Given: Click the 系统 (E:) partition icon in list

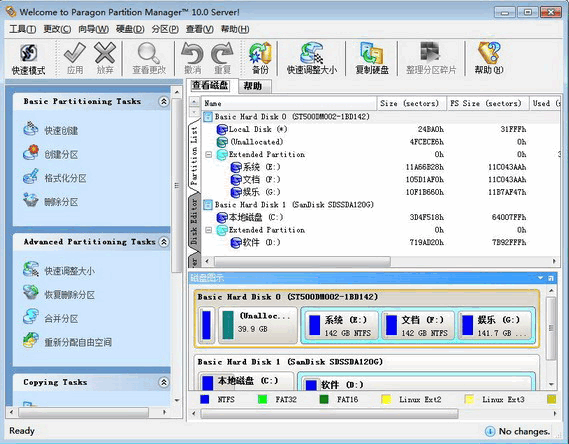Looking at the screenshot, I should [x=236, y=167].
